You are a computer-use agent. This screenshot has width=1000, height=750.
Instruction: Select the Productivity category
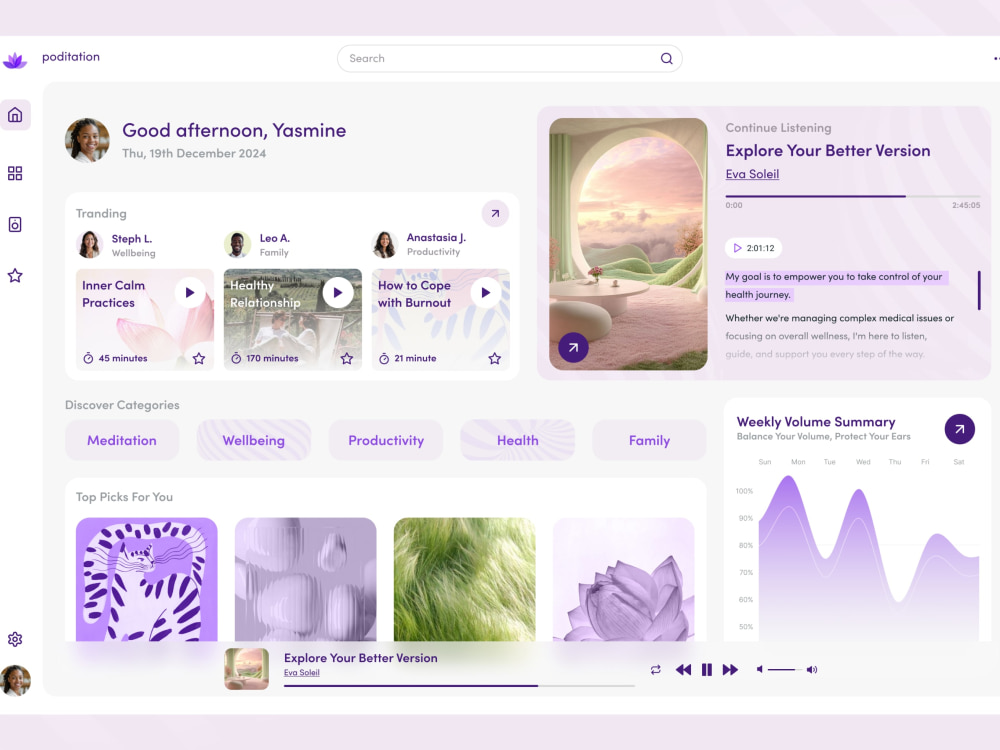[386, 440]
